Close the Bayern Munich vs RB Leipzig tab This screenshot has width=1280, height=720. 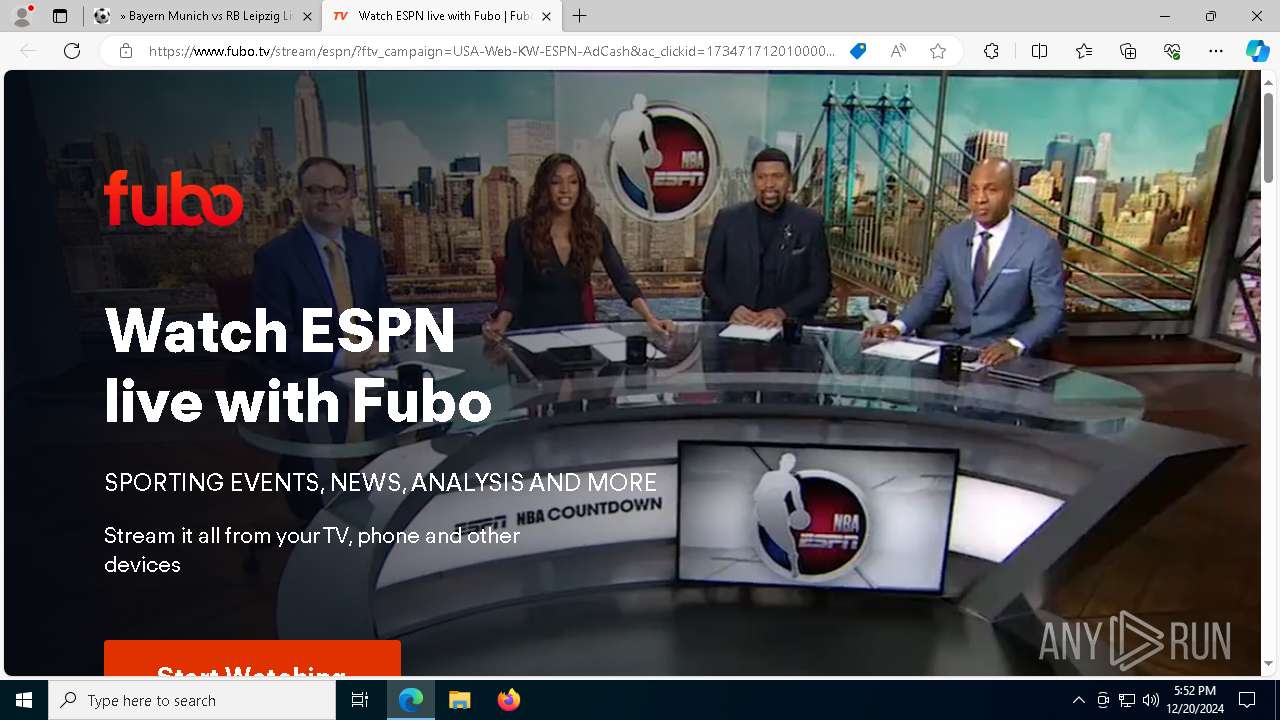307,16
